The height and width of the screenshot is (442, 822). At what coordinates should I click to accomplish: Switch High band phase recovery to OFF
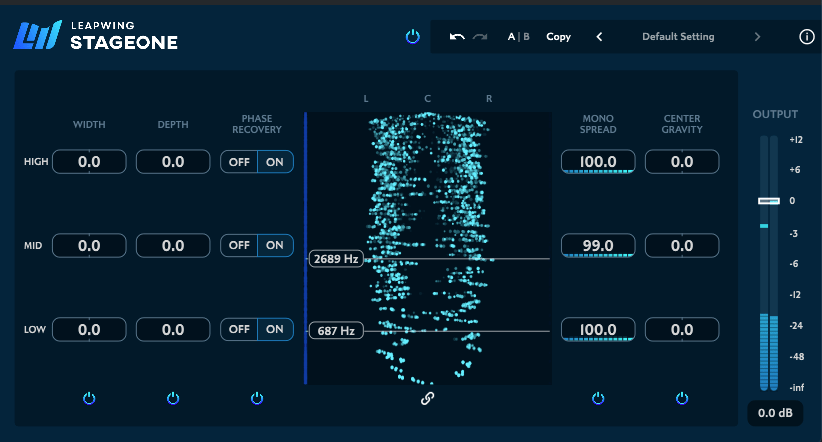[x=239, y=162]
